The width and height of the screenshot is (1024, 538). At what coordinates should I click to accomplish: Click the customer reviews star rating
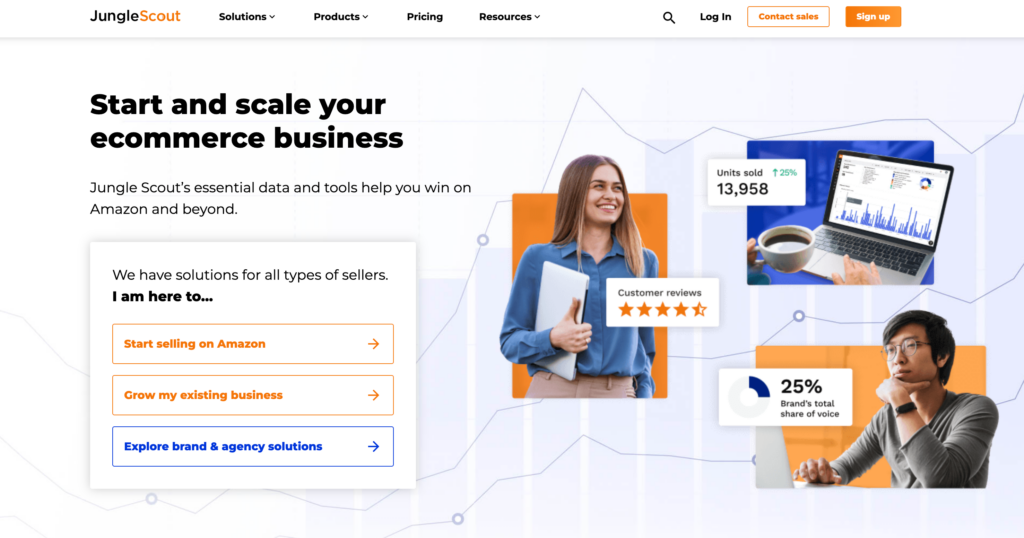pyautogui.click(x=662, y=309)
